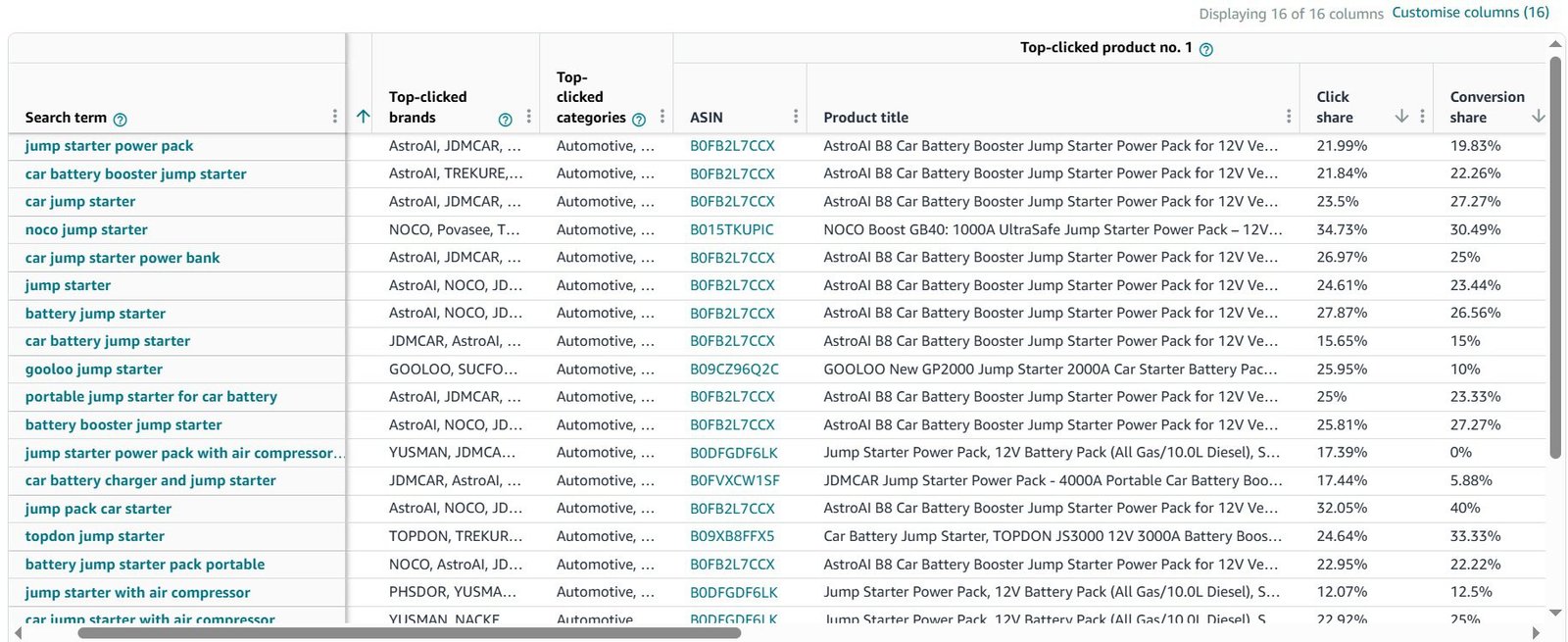This screenshot has width=1568, height=642.
Task: Select the 34.73% click share value
Action: (1342, 230)
